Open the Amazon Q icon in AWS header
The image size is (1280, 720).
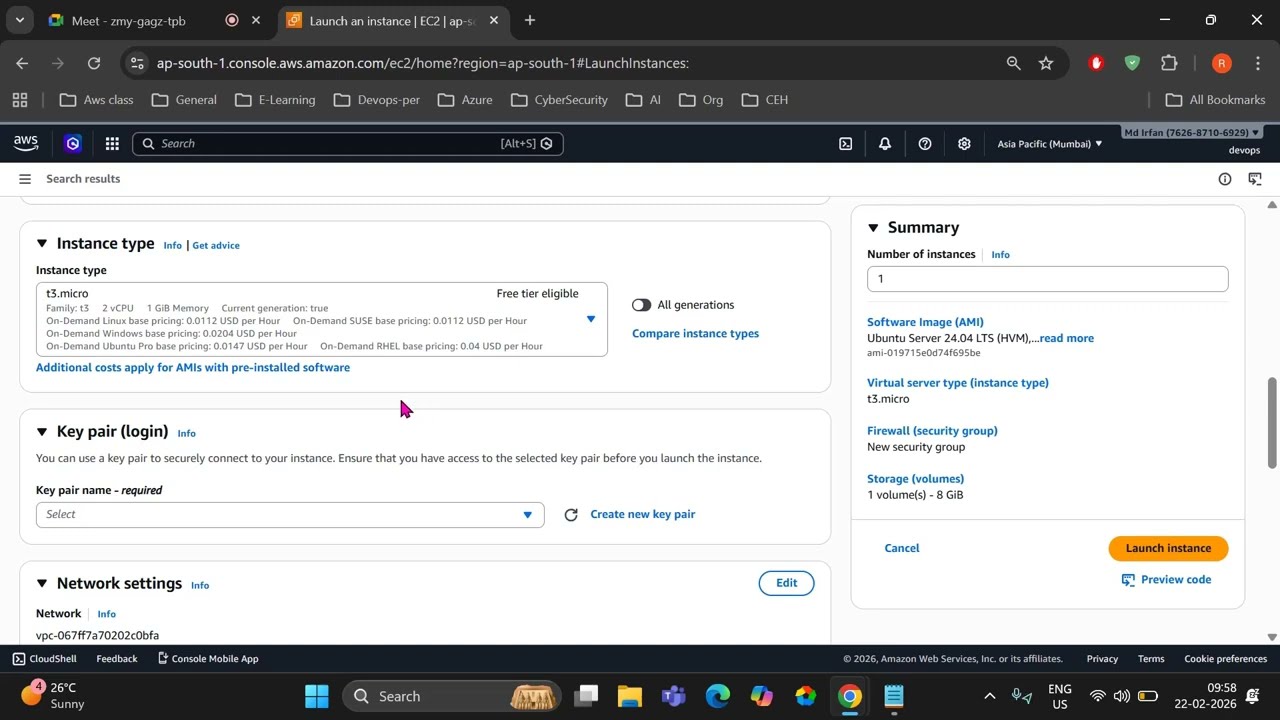[x=72, y=143]
